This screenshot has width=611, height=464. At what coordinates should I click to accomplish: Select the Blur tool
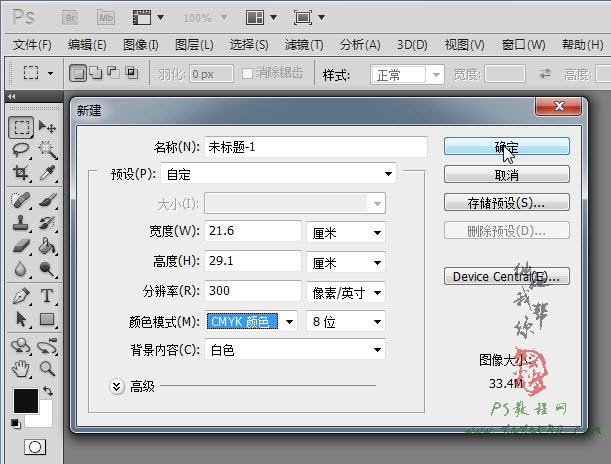tap(21, 269)
